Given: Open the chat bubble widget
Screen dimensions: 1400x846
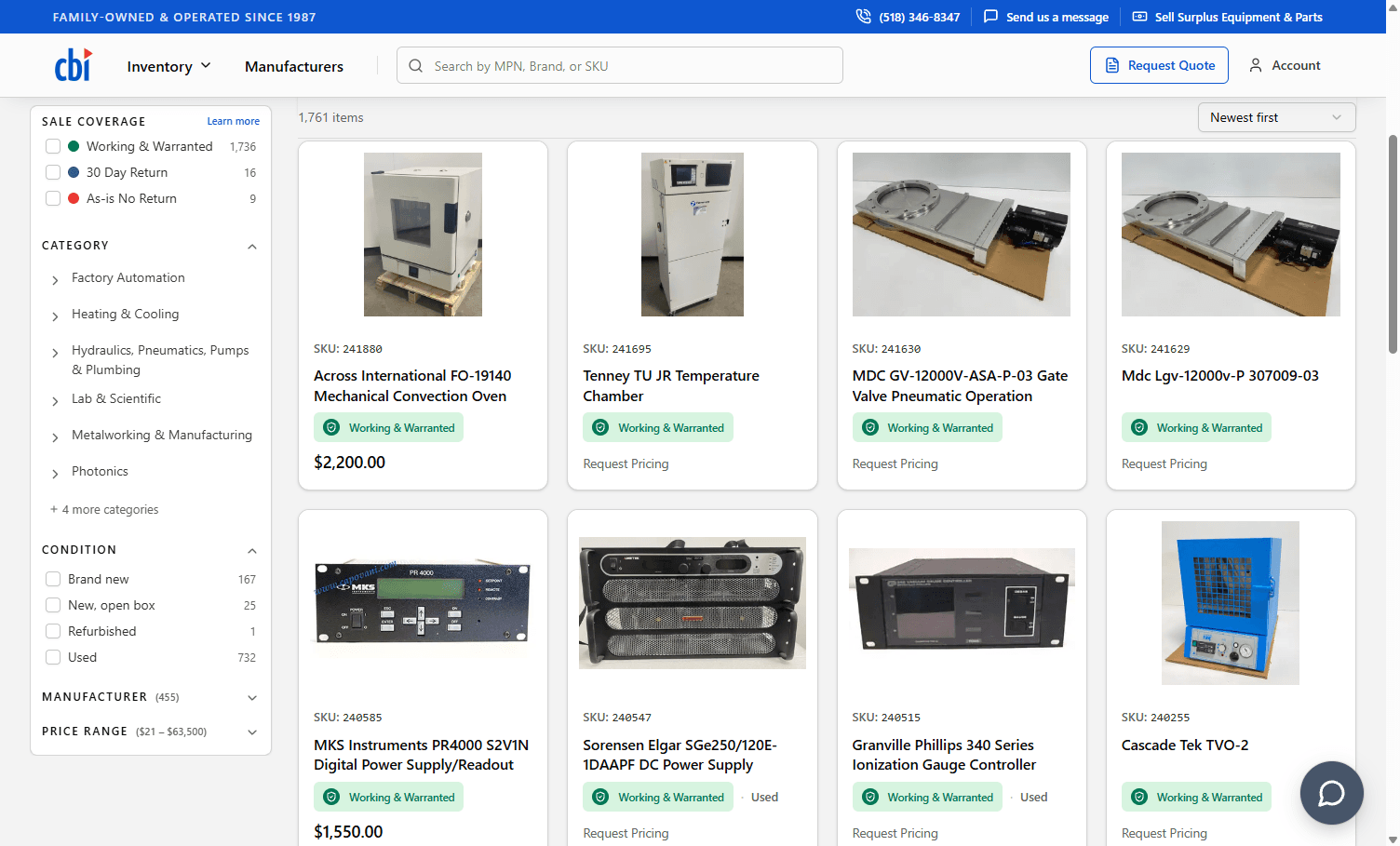Looking at the screenshot, I should point(1331,793).
